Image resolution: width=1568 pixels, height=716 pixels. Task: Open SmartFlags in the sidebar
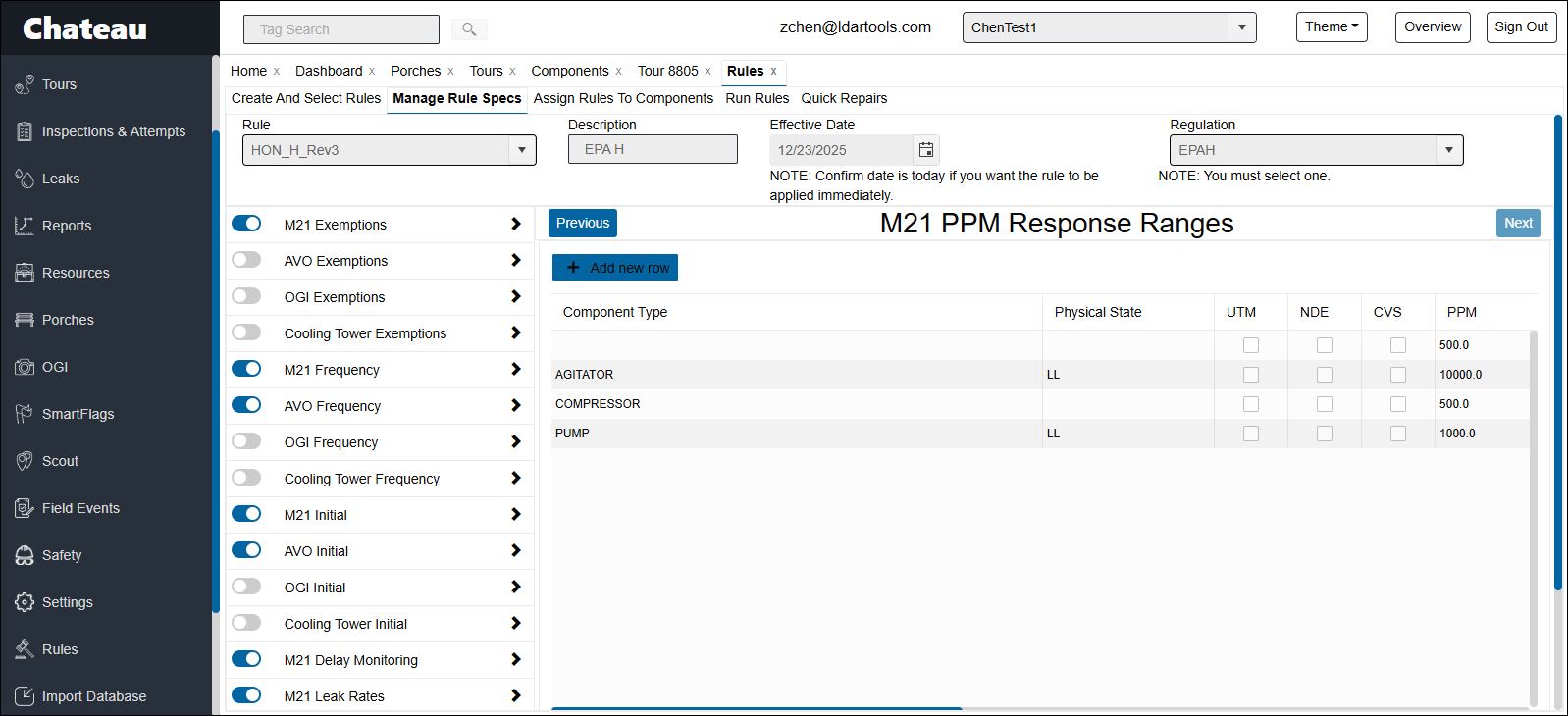pos(78,414)
